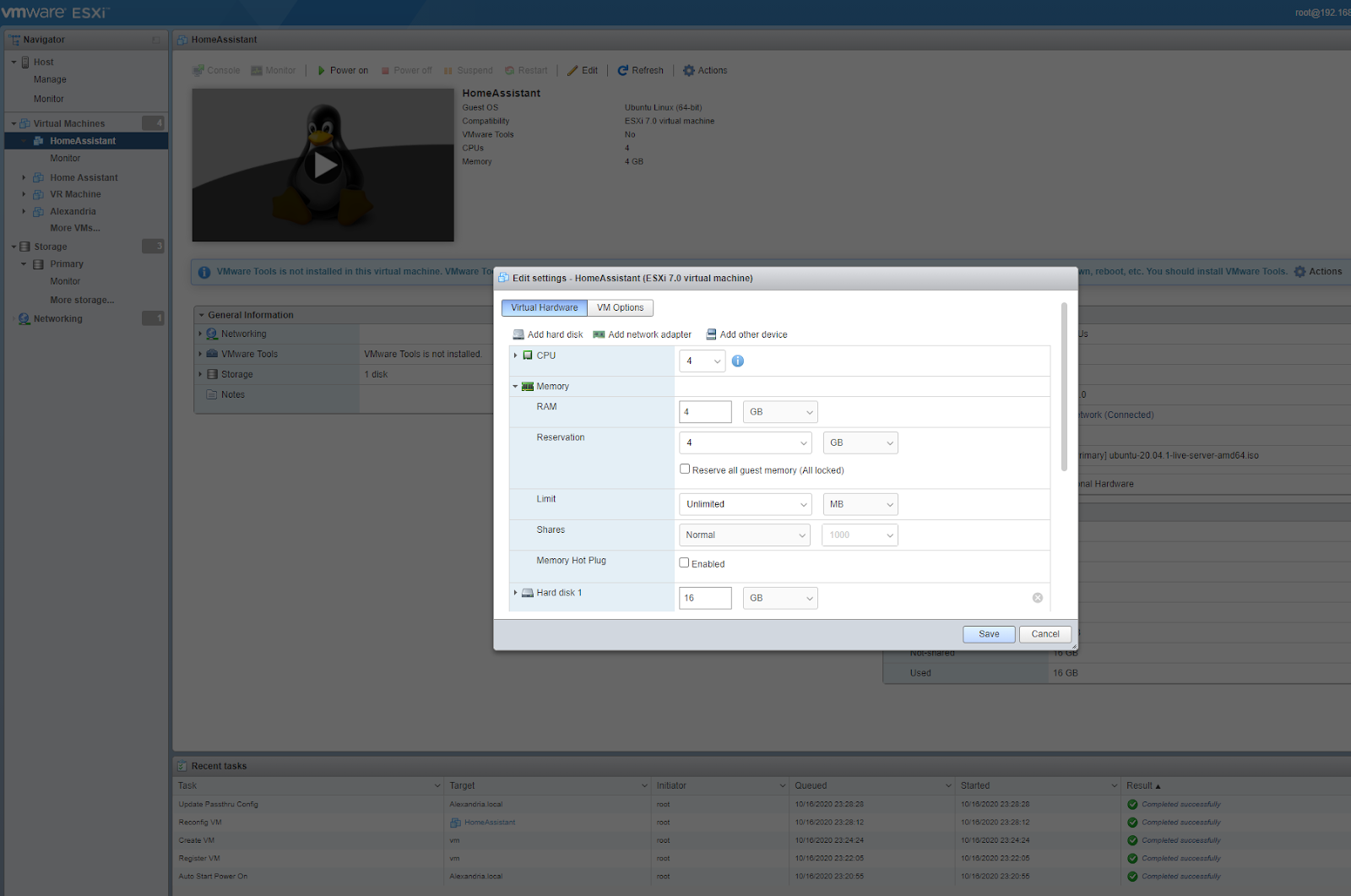
Task: Click the Add network adapter icon
Action: 599,334
